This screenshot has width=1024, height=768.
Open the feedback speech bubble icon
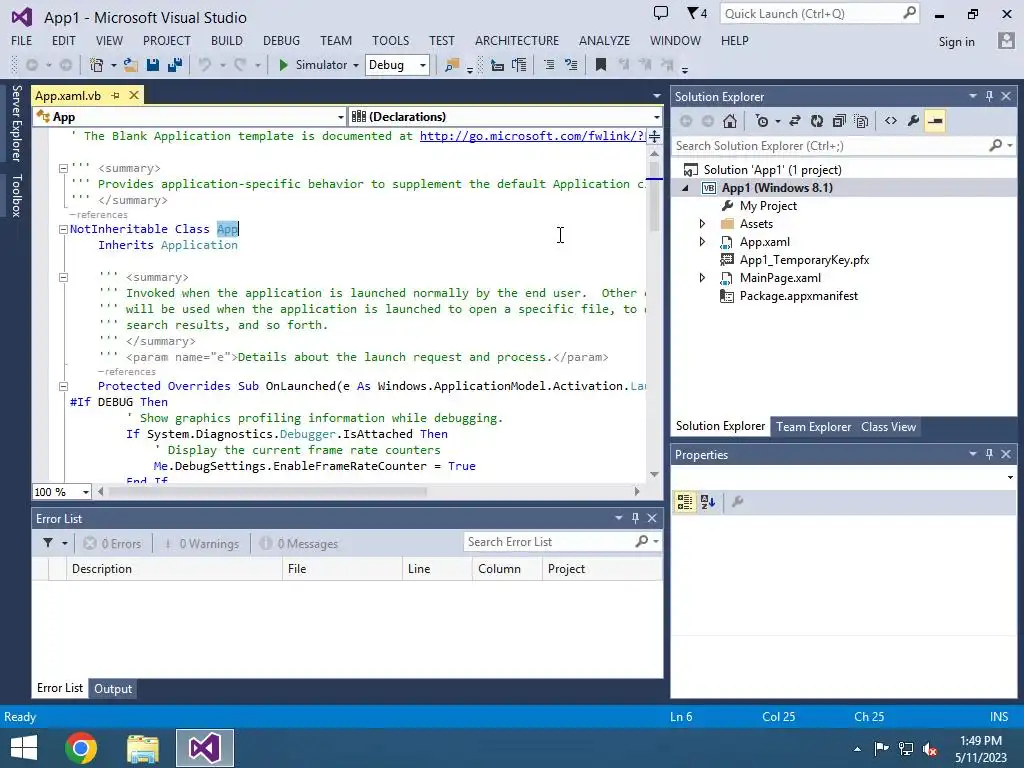pos(661,13)
